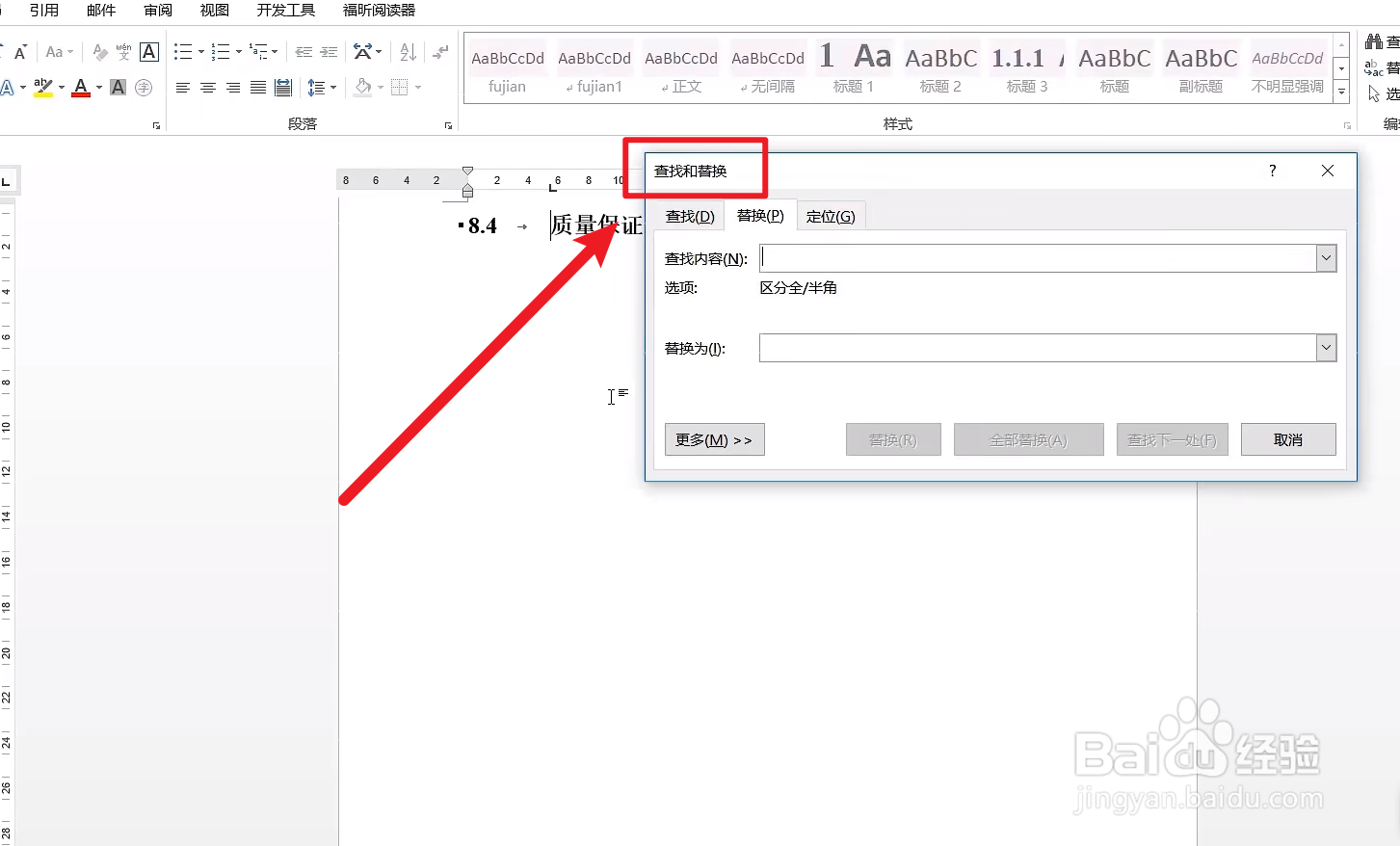Image resolution: width=1400 pixels, height=846 pixels.
Task: Click the clear formatting eraser icon
Action: click(99, 52)
